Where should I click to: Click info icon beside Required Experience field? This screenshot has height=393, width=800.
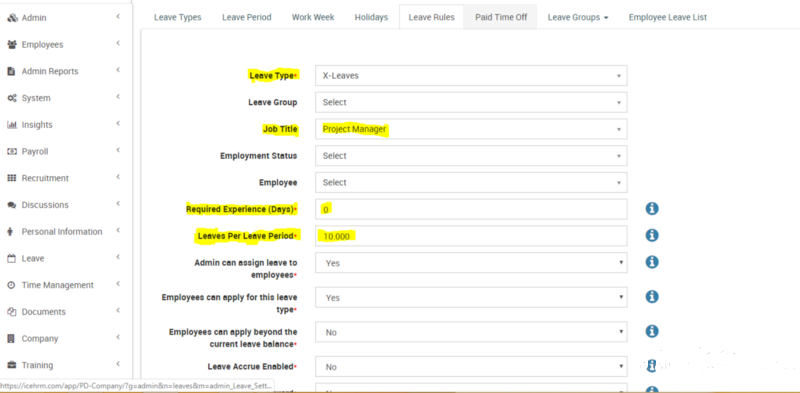coord(652,209)
